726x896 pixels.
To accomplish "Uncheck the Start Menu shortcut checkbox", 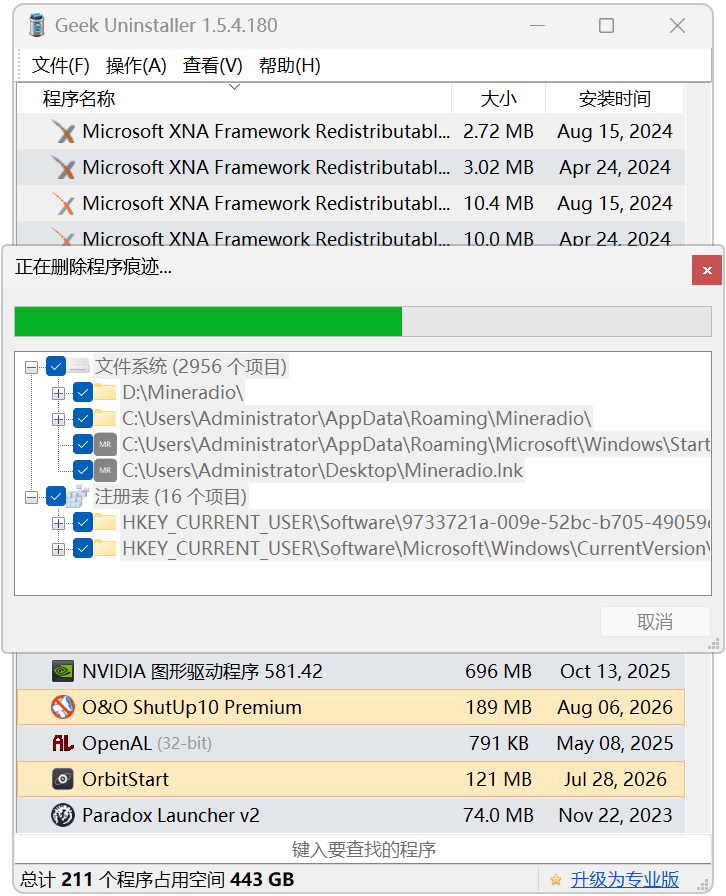I will 83,444.
